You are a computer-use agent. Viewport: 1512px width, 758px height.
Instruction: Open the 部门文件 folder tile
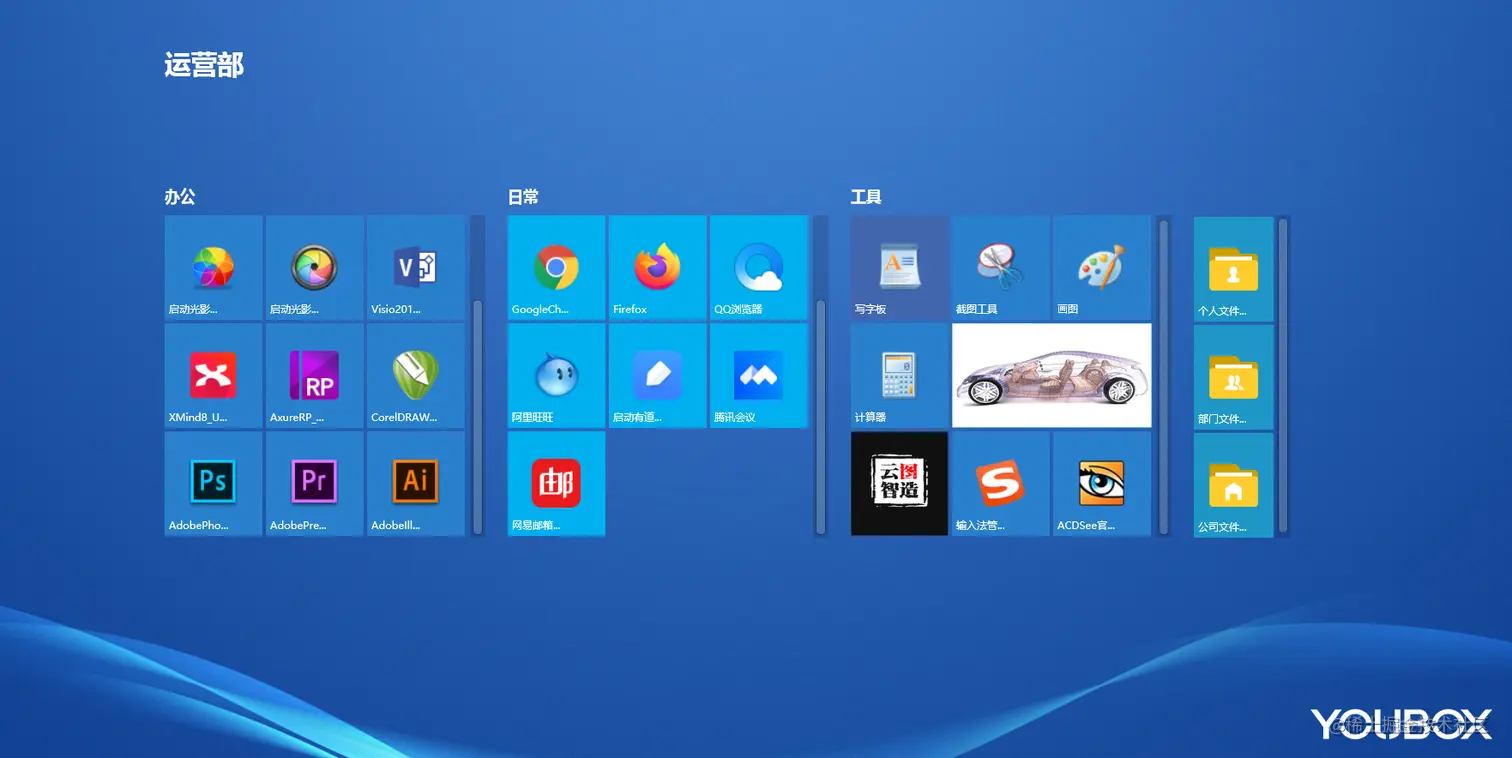[x=1234, y=377]
